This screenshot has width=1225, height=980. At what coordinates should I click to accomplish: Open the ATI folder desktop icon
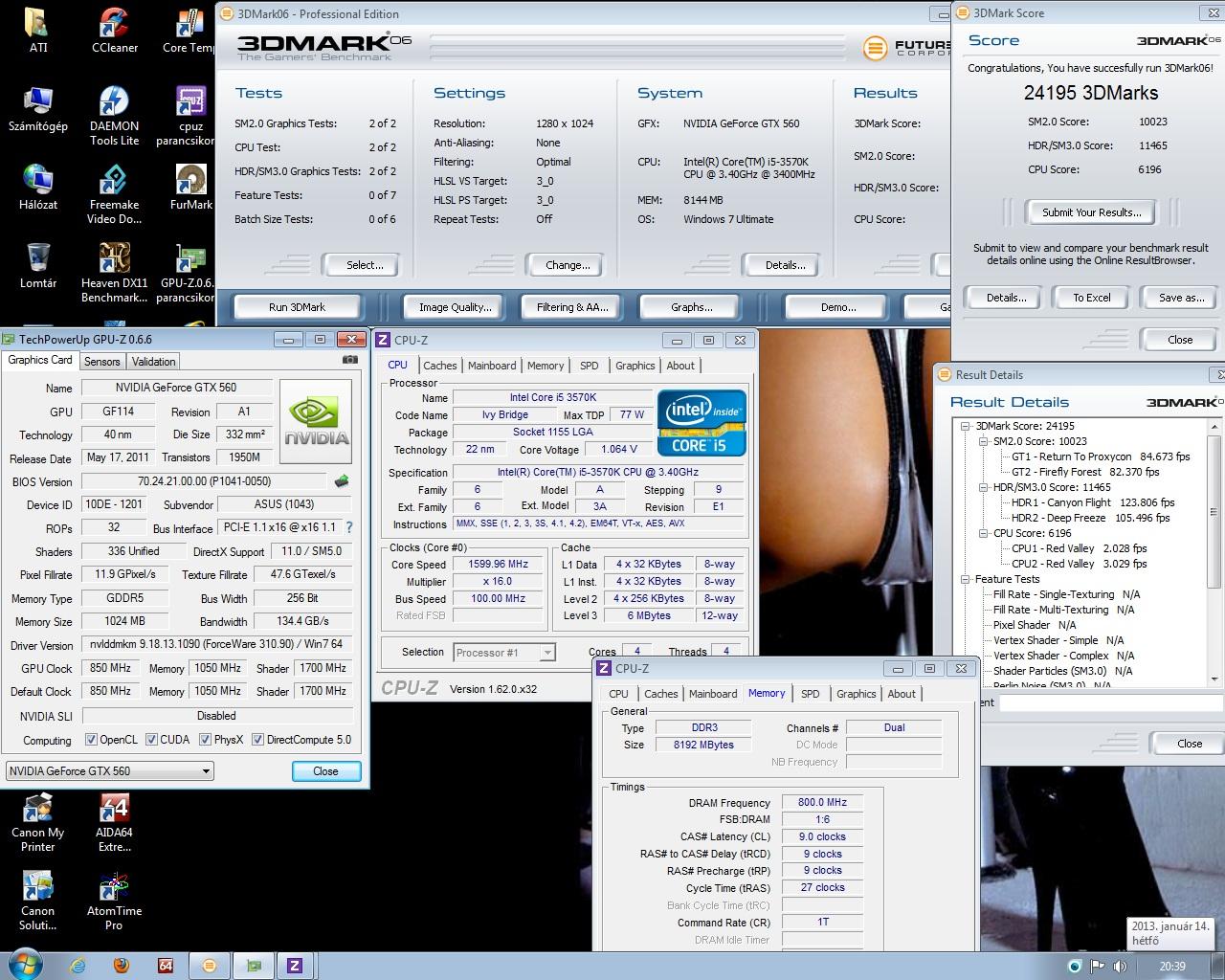(38, 30)
